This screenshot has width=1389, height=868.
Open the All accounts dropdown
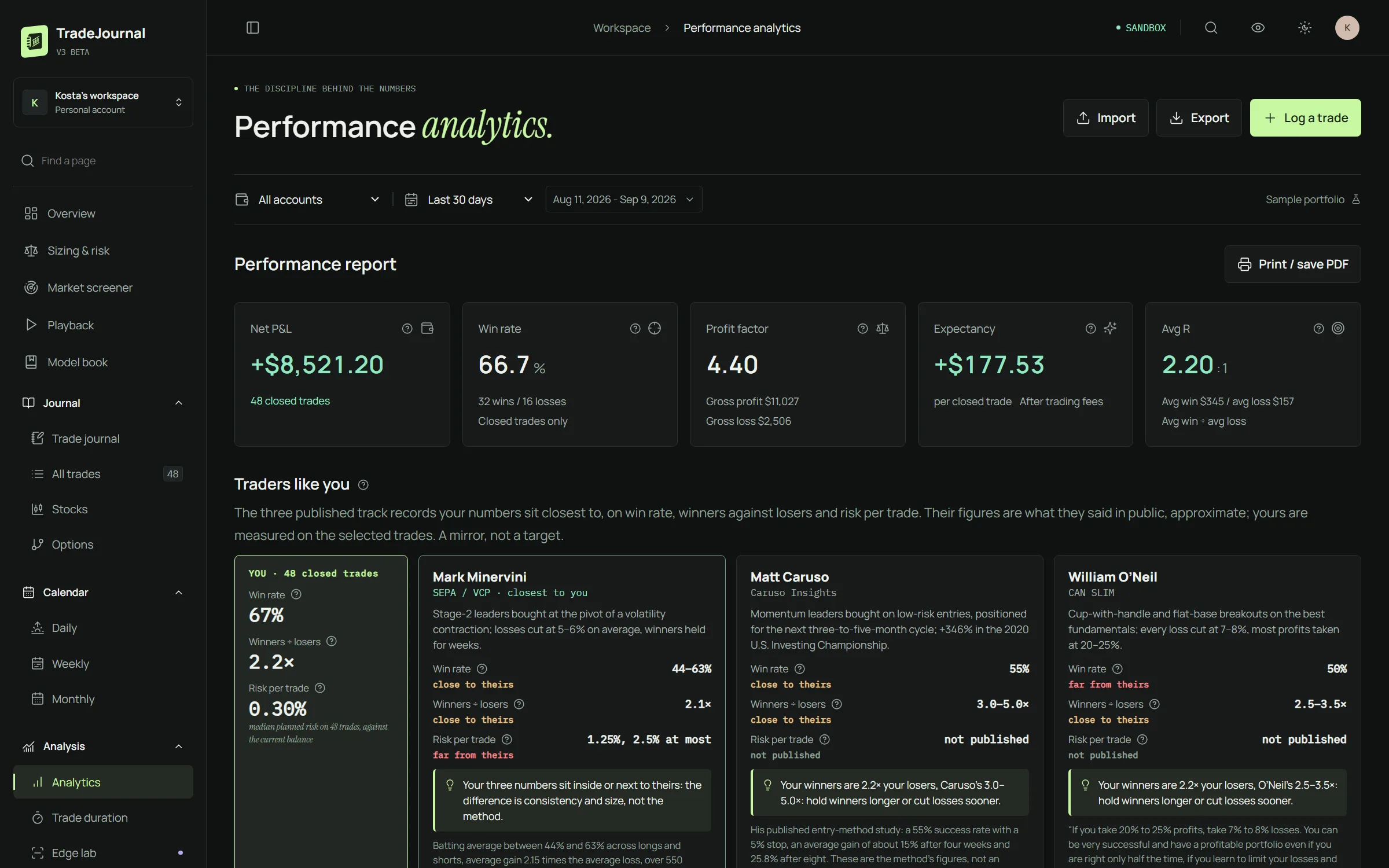coord(307,200)
